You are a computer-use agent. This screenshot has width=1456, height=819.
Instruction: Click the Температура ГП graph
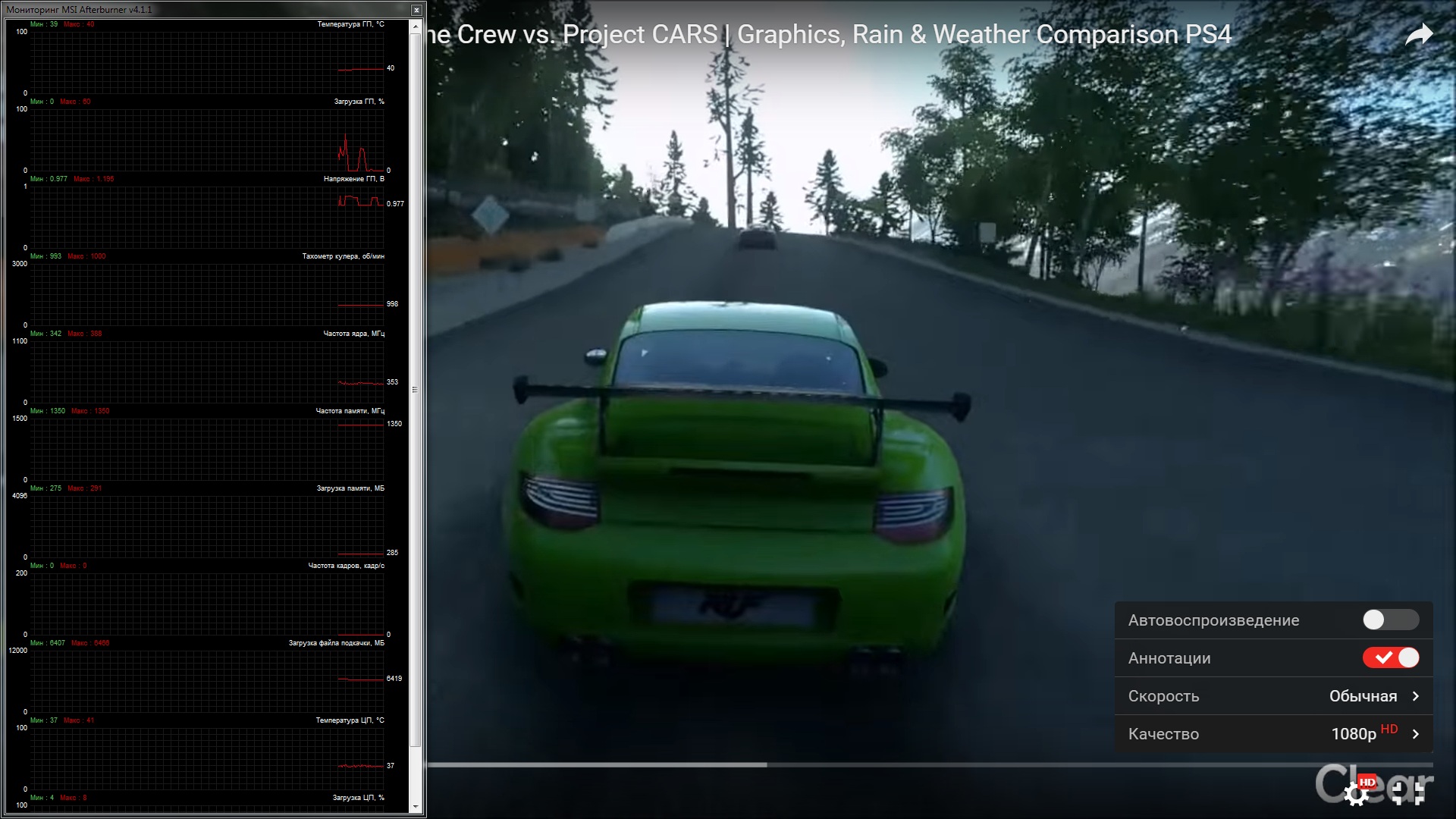[x=206, y=62]
